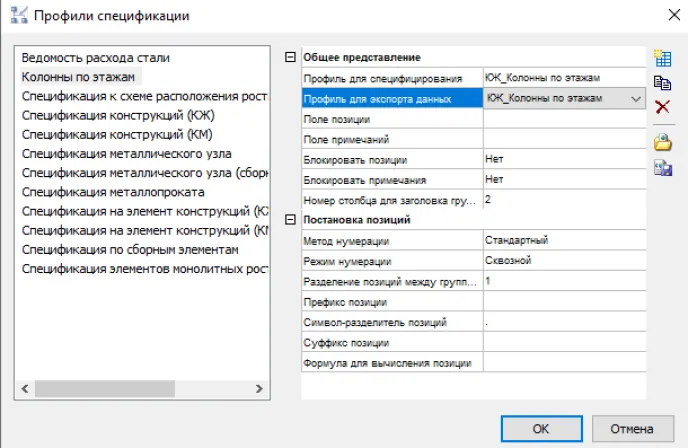The image size is (688, 448).
Task: Click the Блокировать примечания value Нет
Action: click(562, 180)
